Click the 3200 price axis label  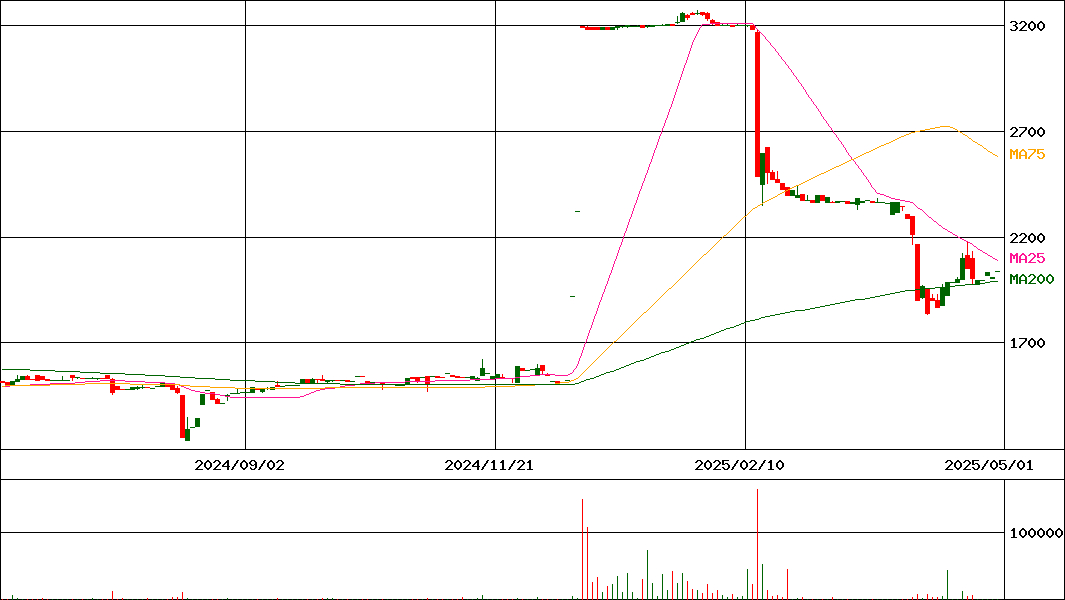(x=1027, y=26)
